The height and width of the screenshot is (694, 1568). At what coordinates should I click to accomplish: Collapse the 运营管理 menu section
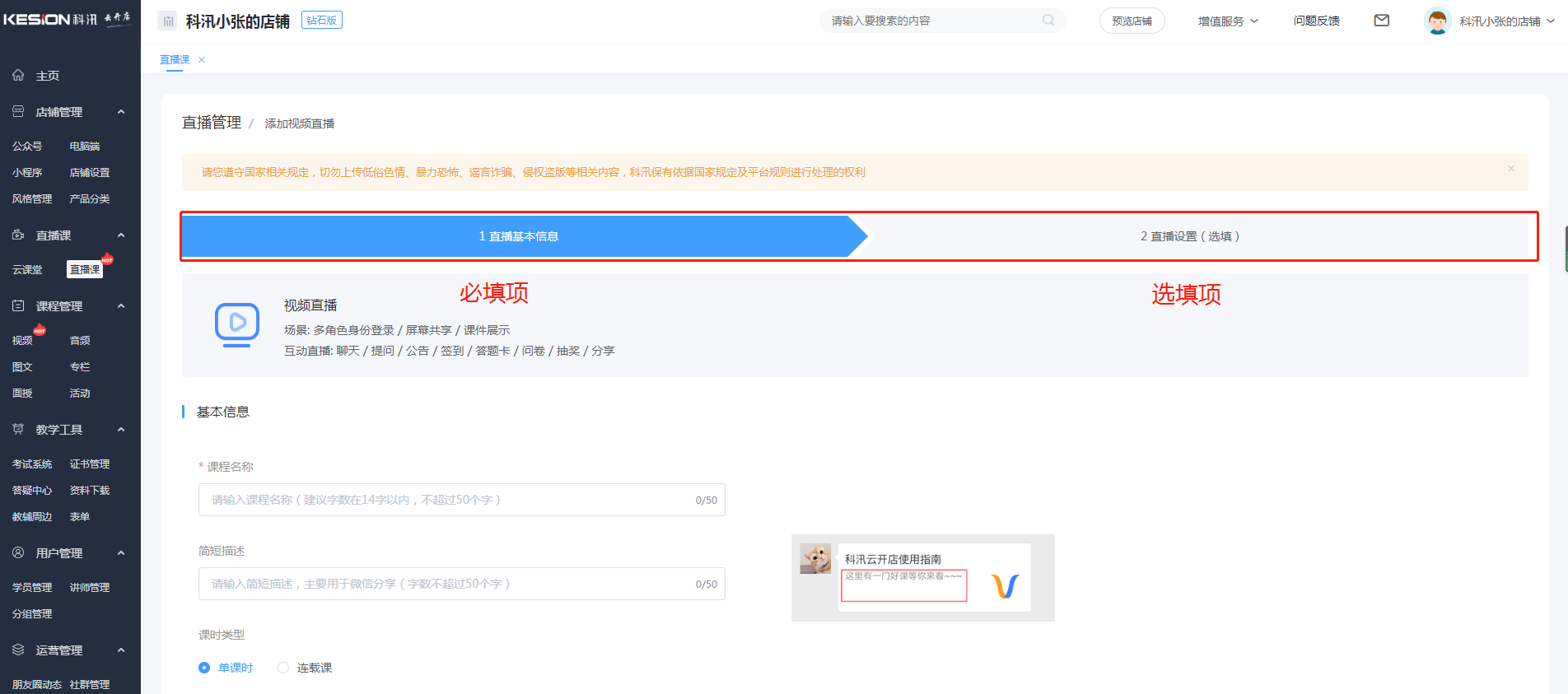click(121, 650)
